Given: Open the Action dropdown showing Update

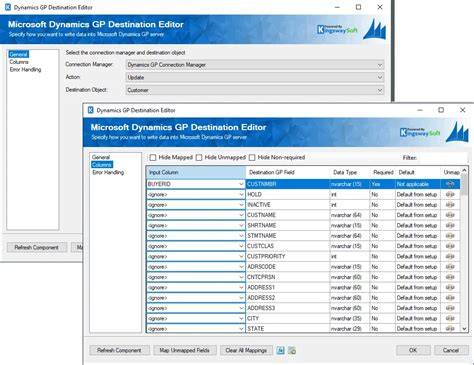Looking at the screenshot, I should tap(255, 77).
